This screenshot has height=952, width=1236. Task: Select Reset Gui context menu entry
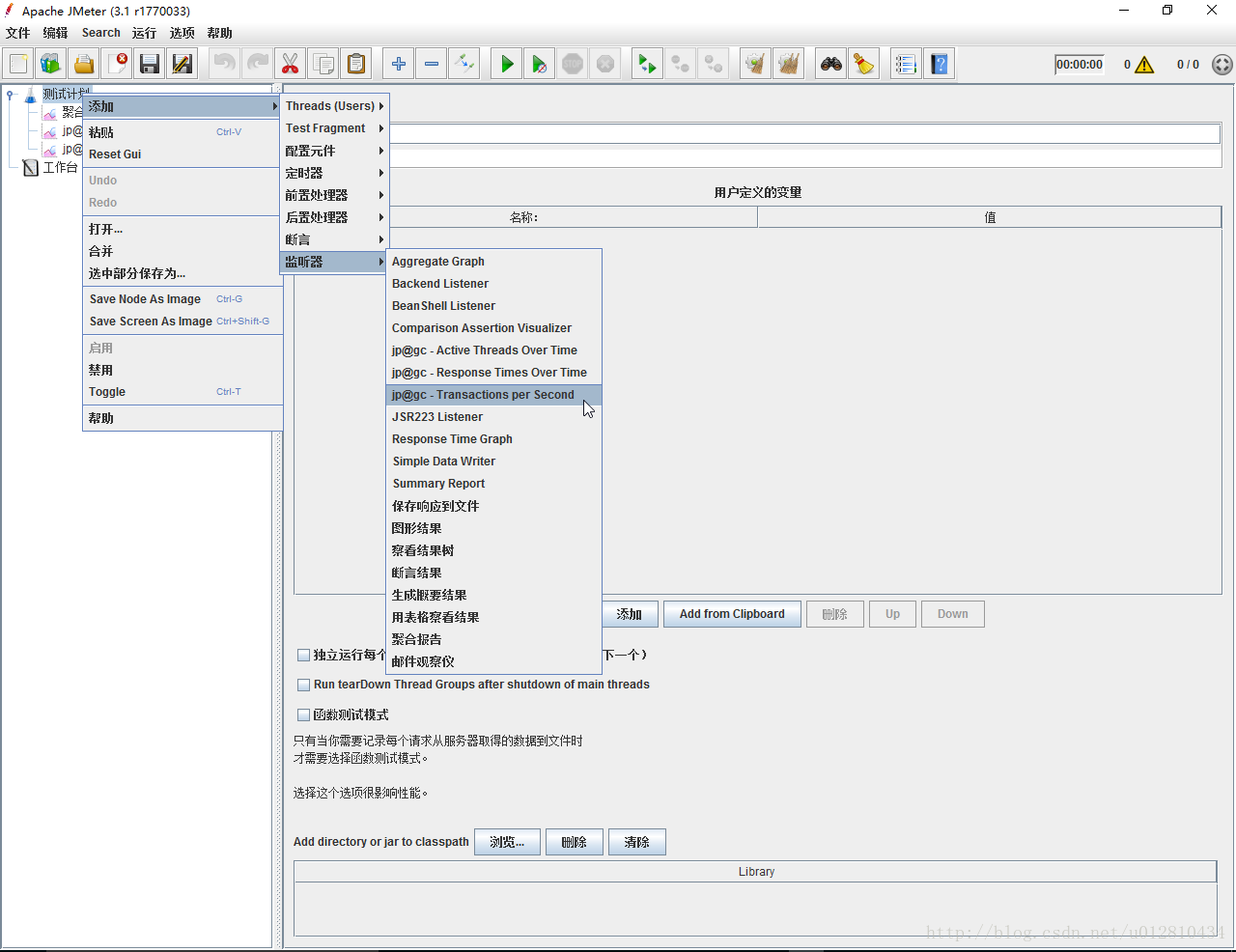pos(183,154)
